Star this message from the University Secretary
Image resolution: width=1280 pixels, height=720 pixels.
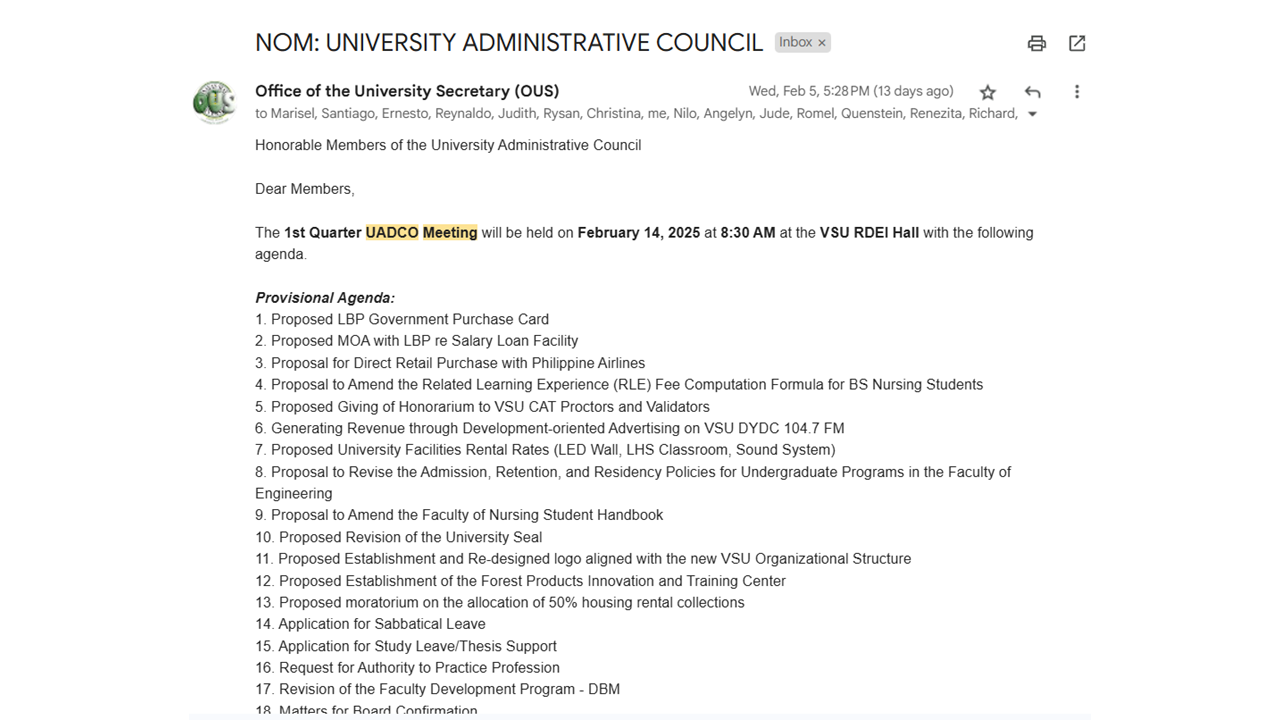[x=988, y=92]
